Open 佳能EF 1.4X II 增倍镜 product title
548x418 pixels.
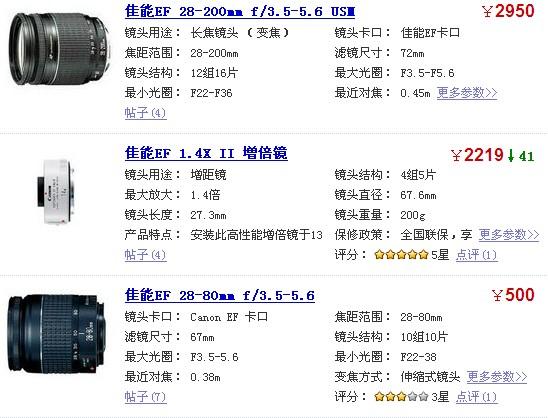(x=206, y=153)
